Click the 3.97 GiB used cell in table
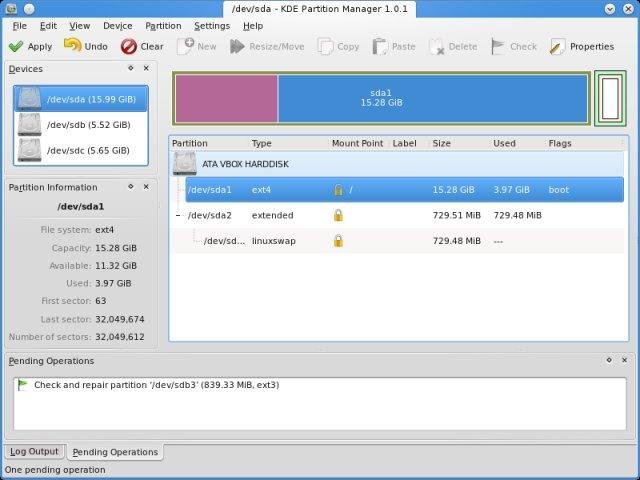This screenshot has width=640, height=480. tap(511, 190)
